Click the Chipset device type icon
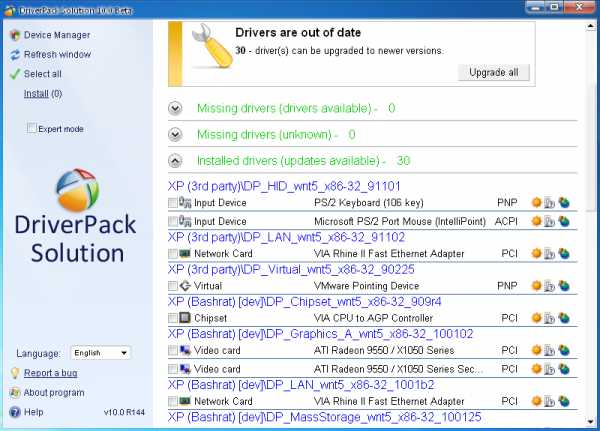Image resolution: width=600 pixels, height=431 pixels. (x=185, y=318)
